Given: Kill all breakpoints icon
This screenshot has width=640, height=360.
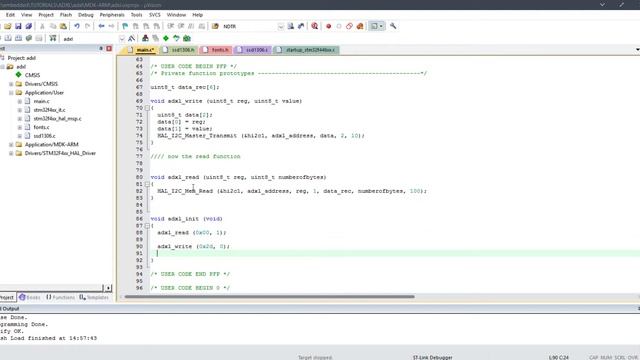Looking at the screenshot, I should click(x=360, y=26).
